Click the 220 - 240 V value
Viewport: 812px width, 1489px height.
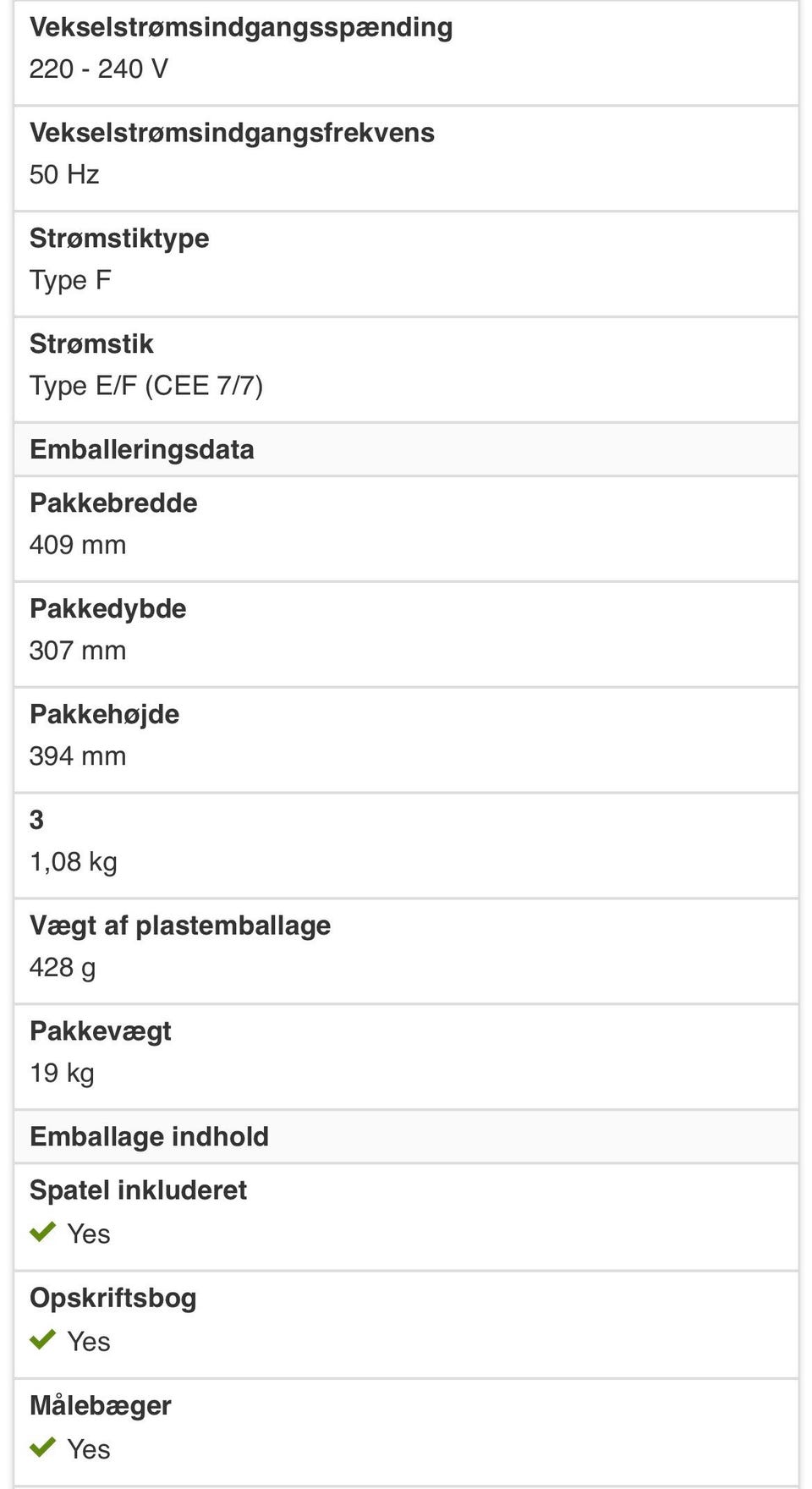[98, 69]
